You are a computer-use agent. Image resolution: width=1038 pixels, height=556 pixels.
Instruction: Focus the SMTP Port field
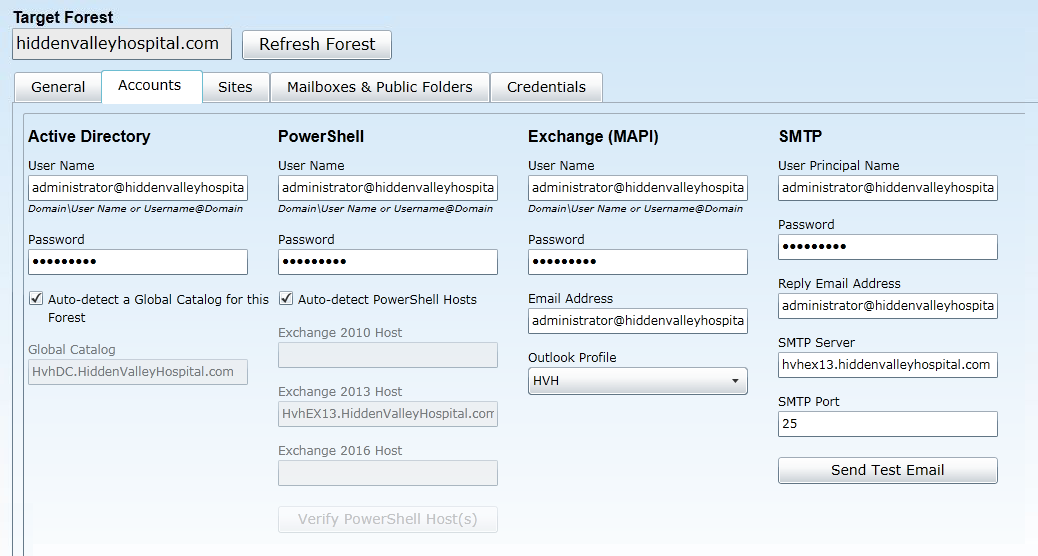pyautogui.click(x=888, y=424)
